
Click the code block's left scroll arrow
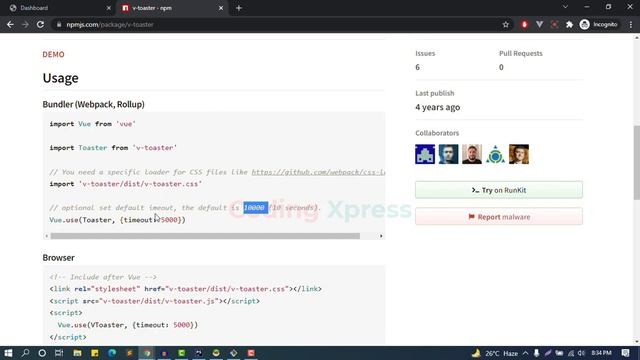(x=47, y=236)
